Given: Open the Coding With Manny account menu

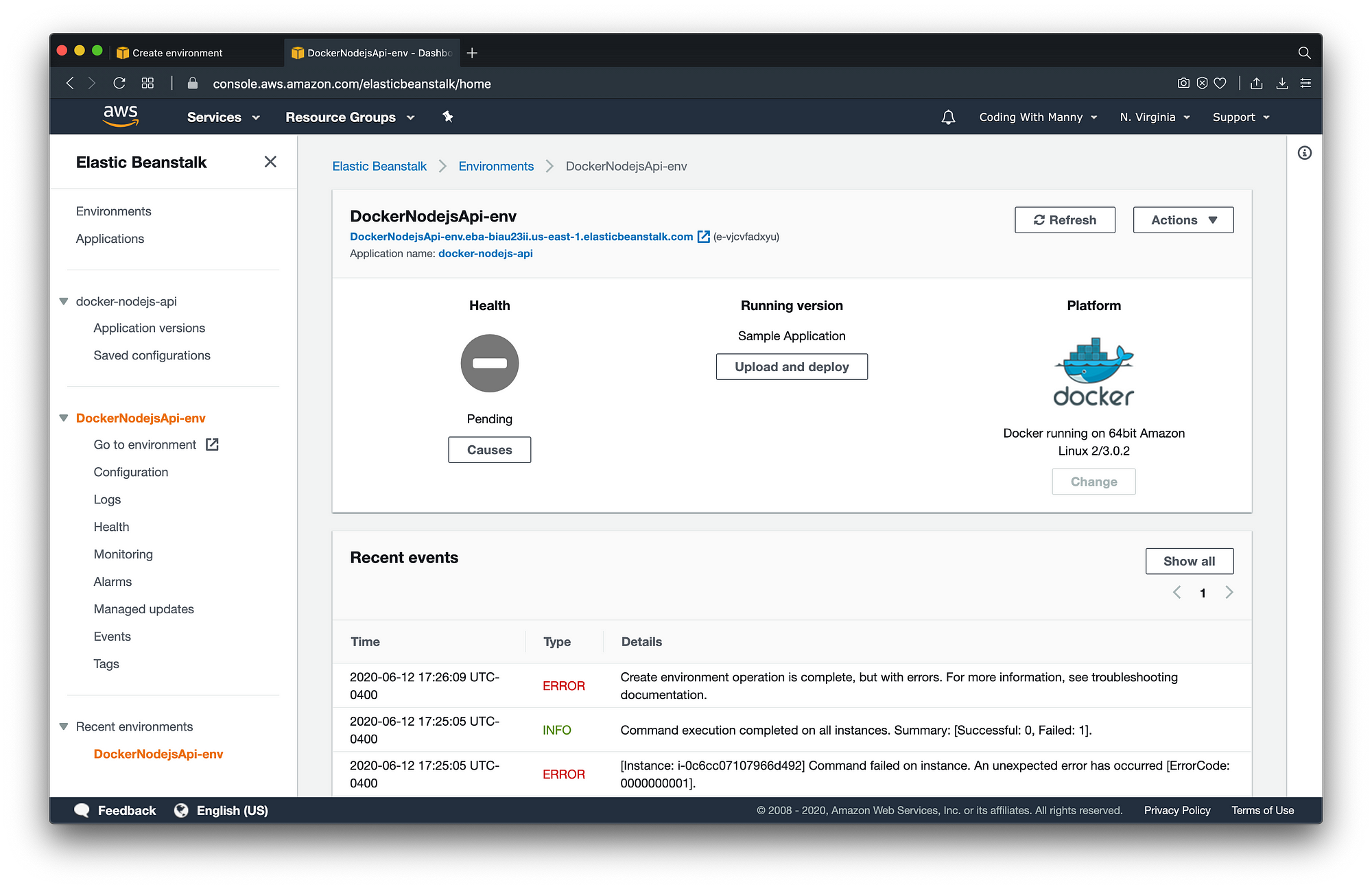Looking at the screenshot, I should pyautogui.click(x=1038, y=117).
